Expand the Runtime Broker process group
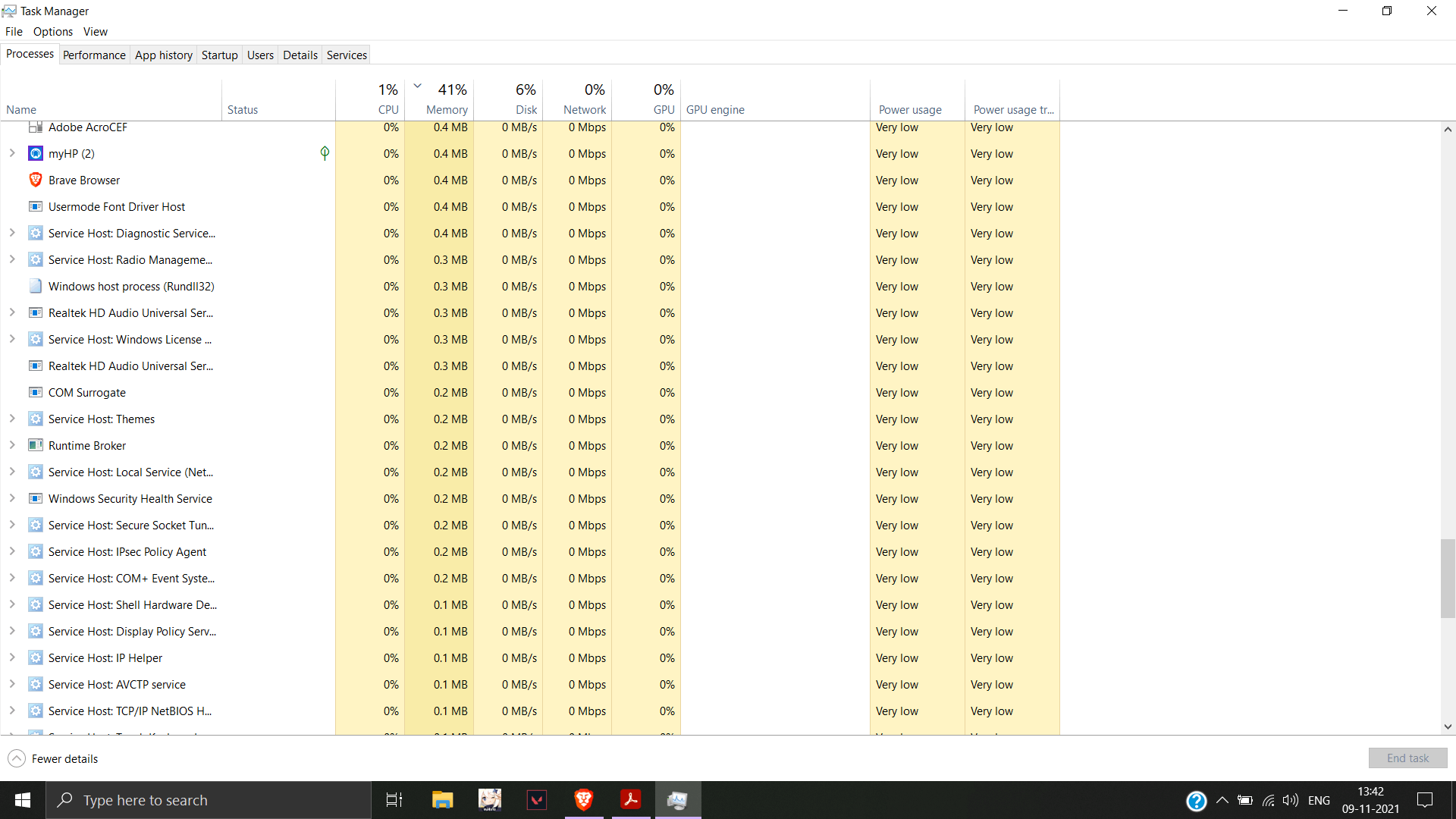Image resolution: width=1456 pixels, height=819 pixels. pyautogui.click(x=12, y=445)
